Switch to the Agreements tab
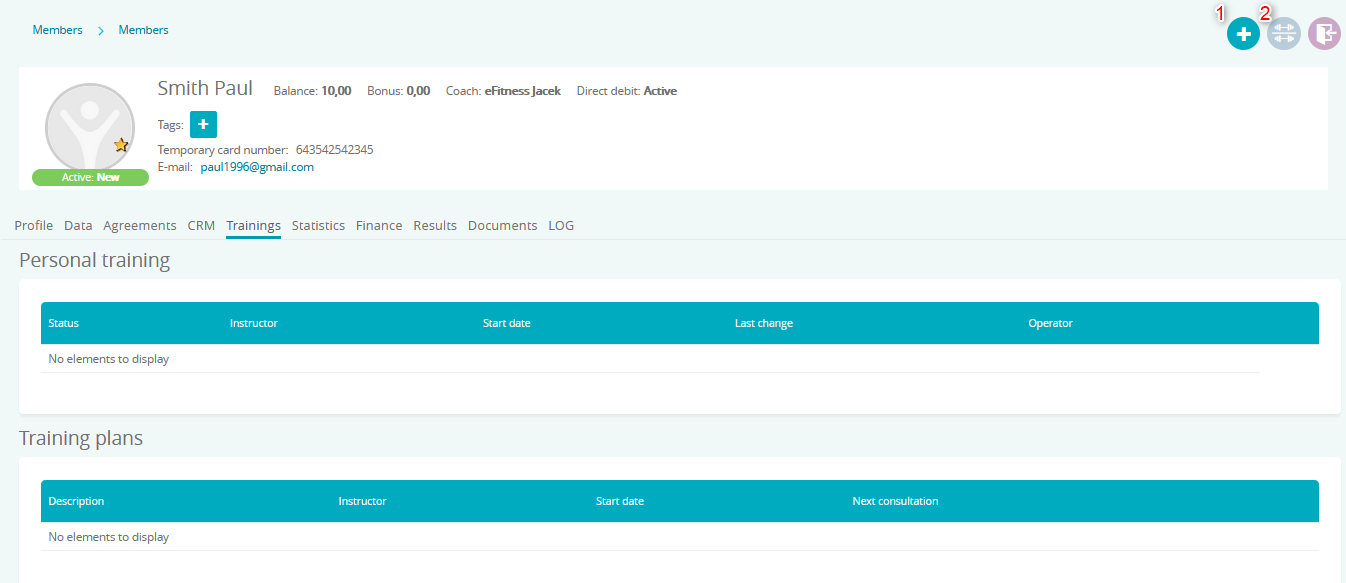The width and height of the screenshot is (1346, 583). (x=140, y=226)
